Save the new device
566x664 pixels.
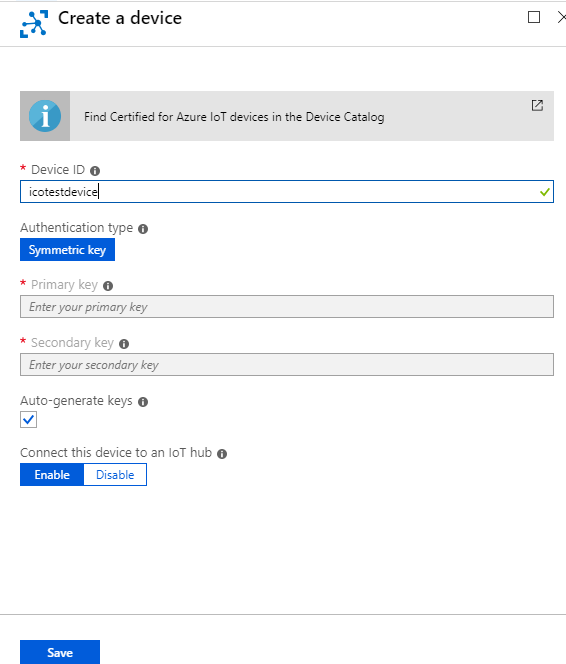[60, 652]
